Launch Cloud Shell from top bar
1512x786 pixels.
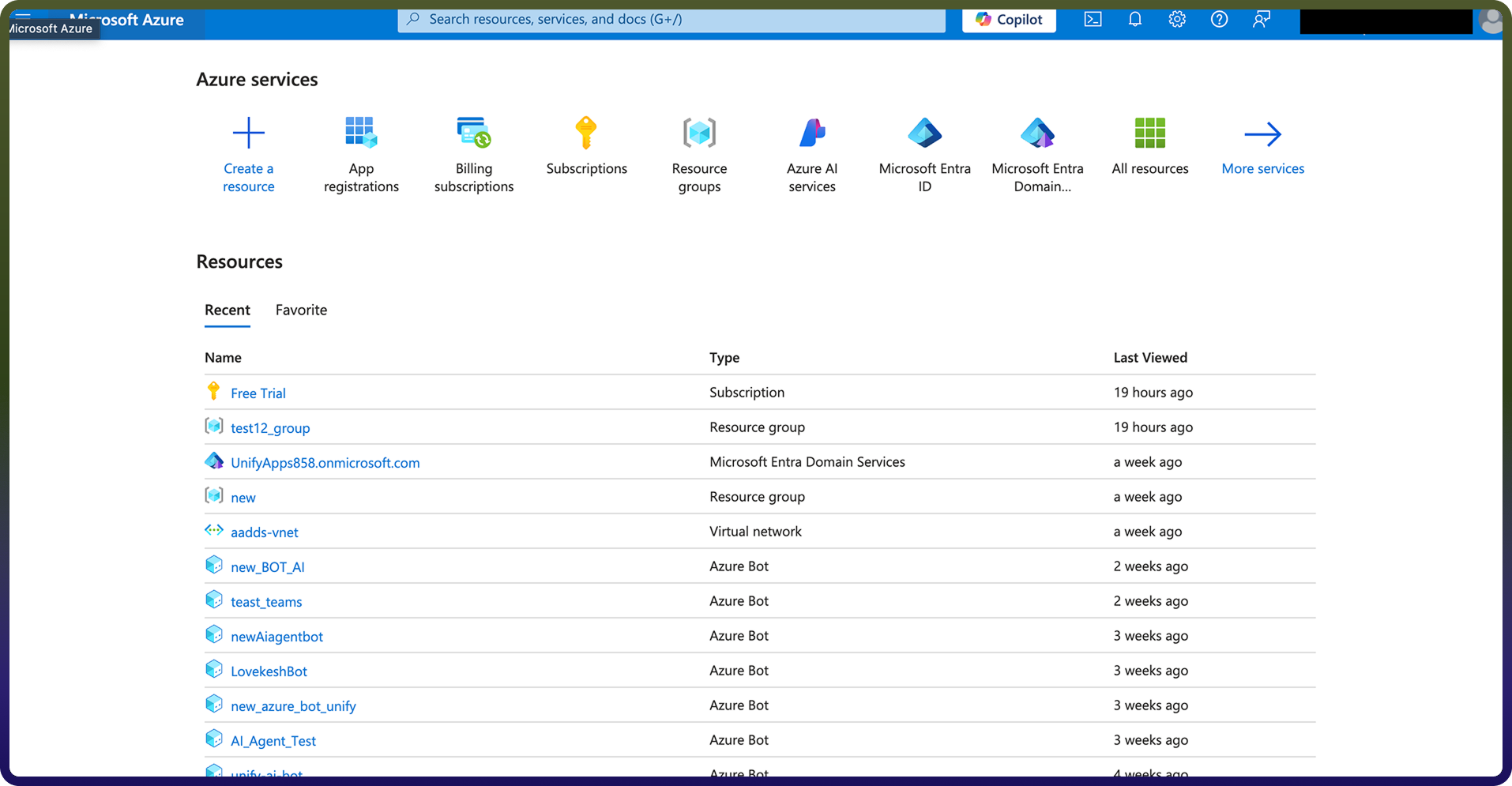1093,19
